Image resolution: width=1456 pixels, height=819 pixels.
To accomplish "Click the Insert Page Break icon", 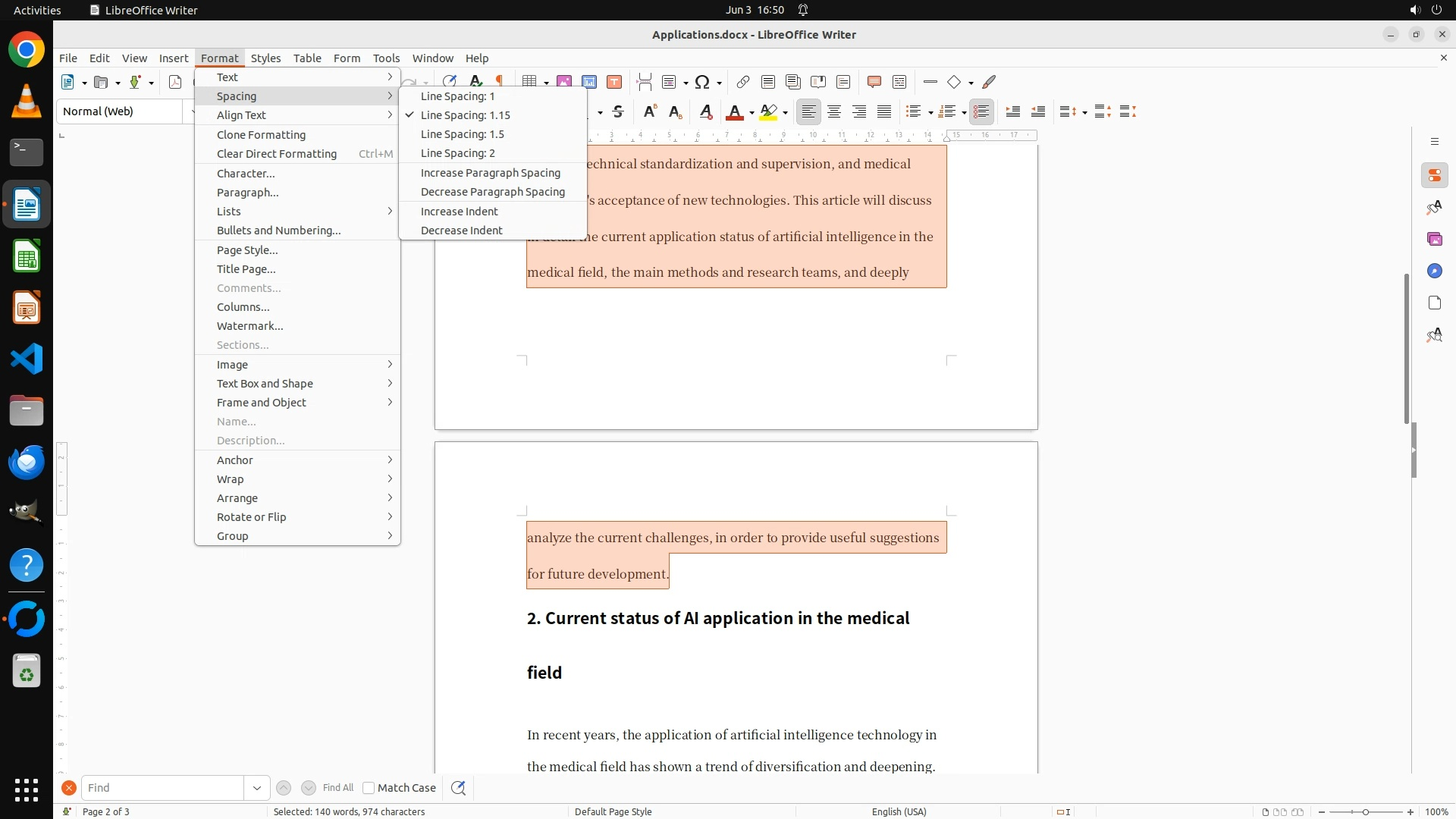I will click(x=645, y=82).
